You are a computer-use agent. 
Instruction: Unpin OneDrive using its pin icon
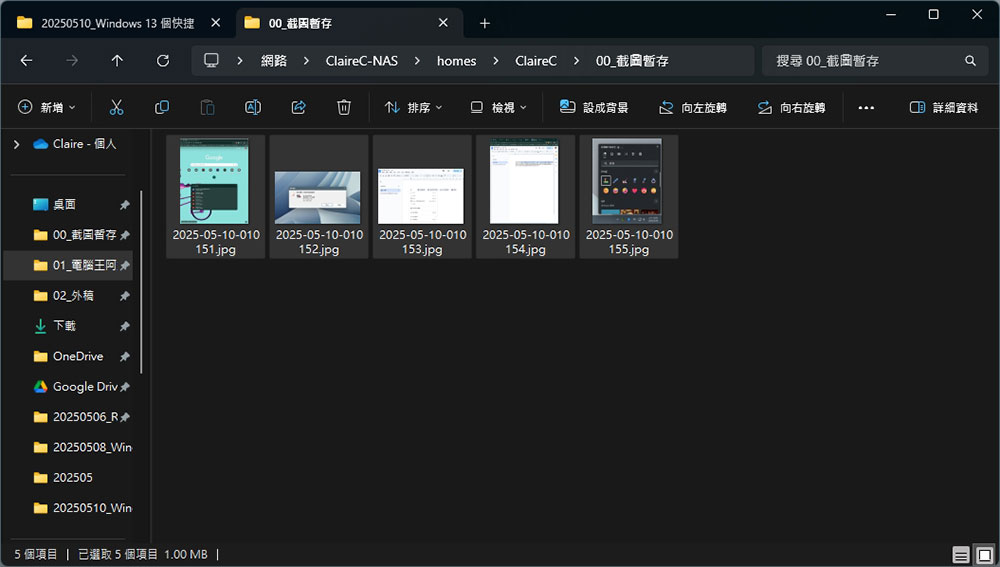(x=124, y=357)
